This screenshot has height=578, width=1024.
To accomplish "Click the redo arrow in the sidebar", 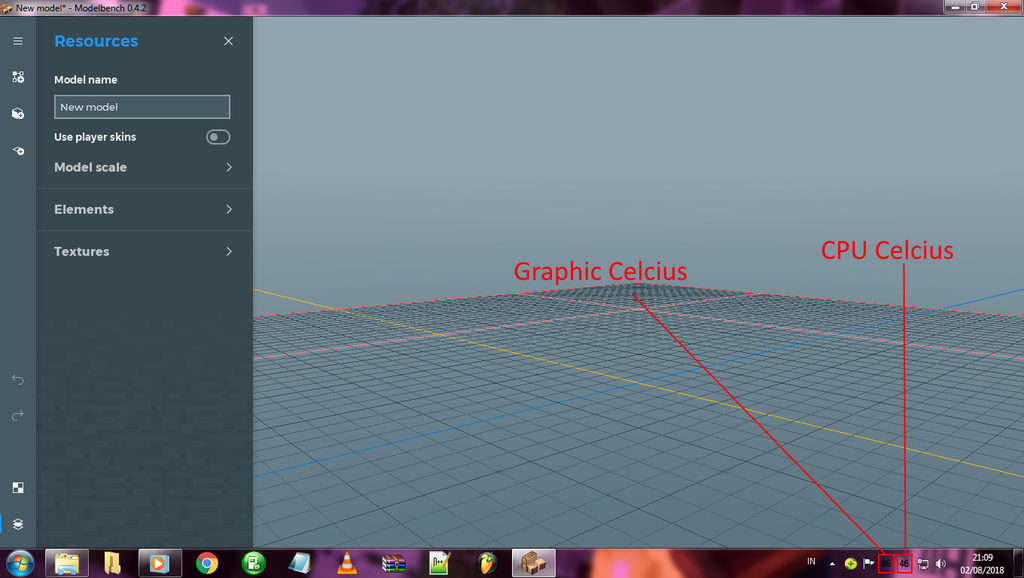I will [18, 416].
